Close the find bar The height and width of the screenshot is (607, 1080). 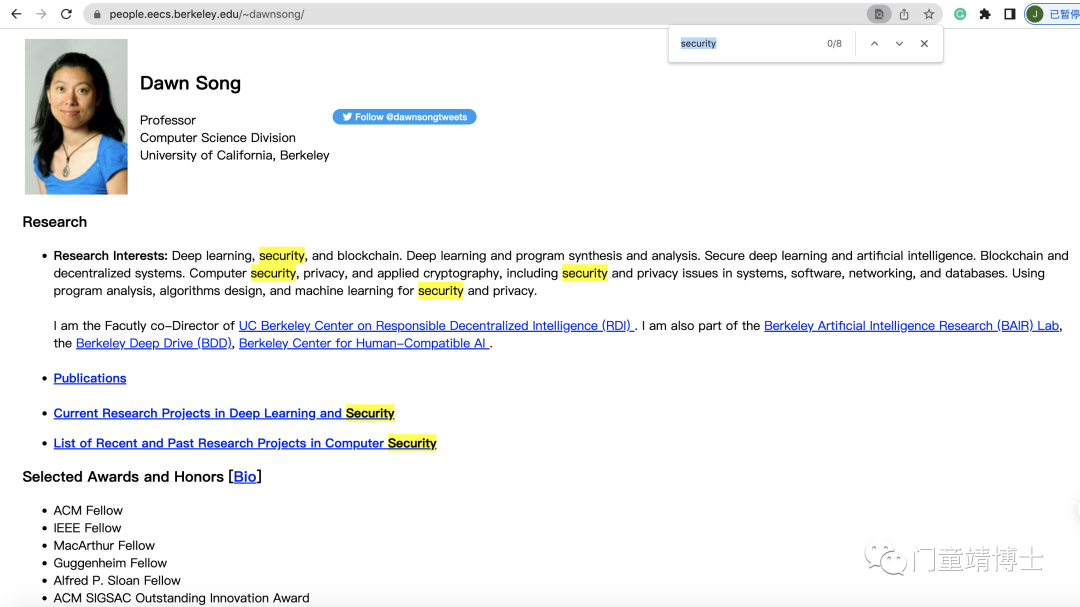(924, 43)
